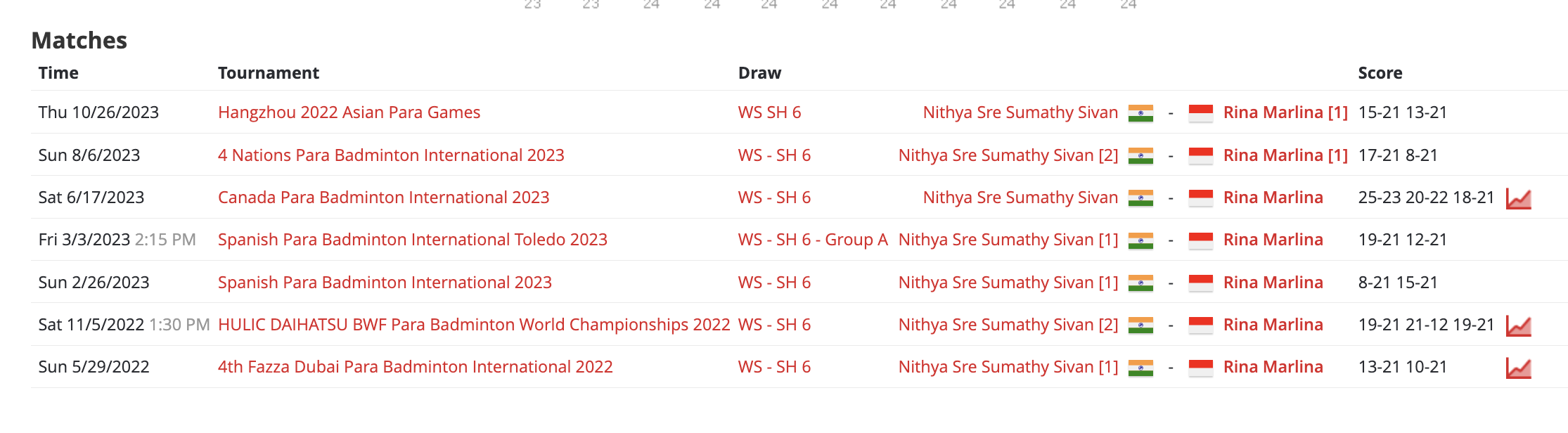Viewport: 1568px width, 433px height.
Task: Open stats chart for World Championships 2022 match
Action: click(x=1518, y=326)
